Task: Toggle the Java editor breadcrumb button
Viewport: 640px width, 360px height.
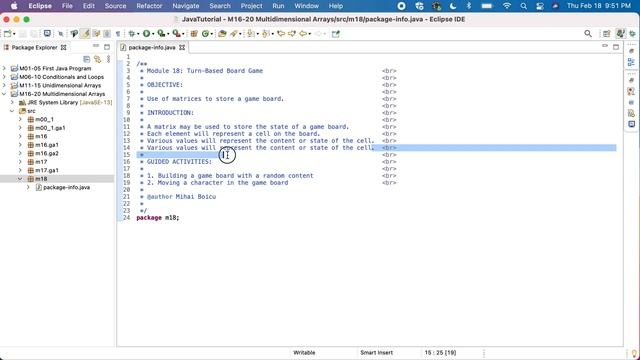Action: (x=74, y=34)
